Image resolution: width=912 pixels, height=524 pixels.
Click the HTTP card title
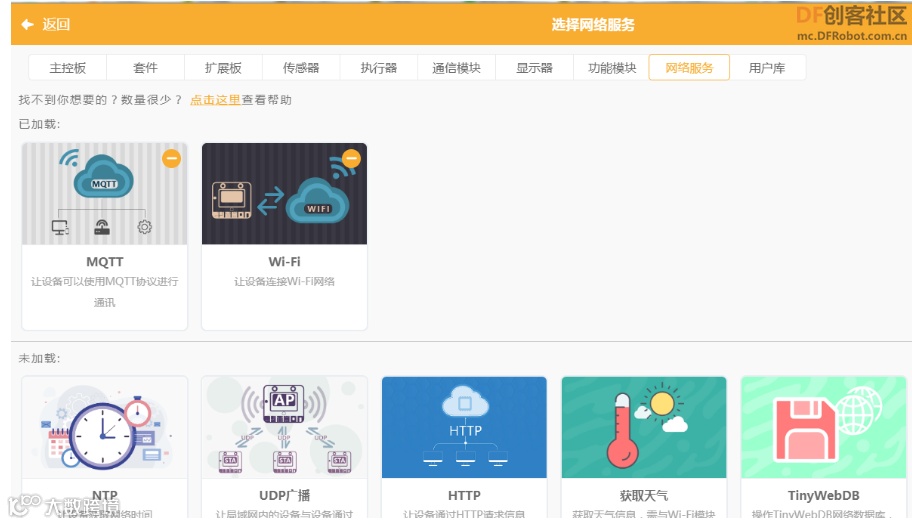point(464,496)
